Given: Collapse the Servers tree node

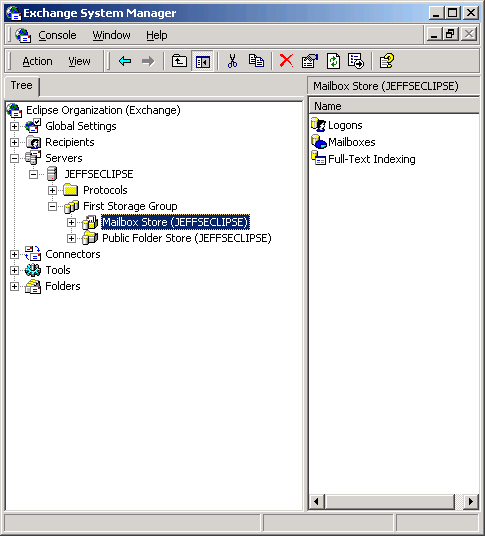Looking at the screenshot, I should coord(14,158).
